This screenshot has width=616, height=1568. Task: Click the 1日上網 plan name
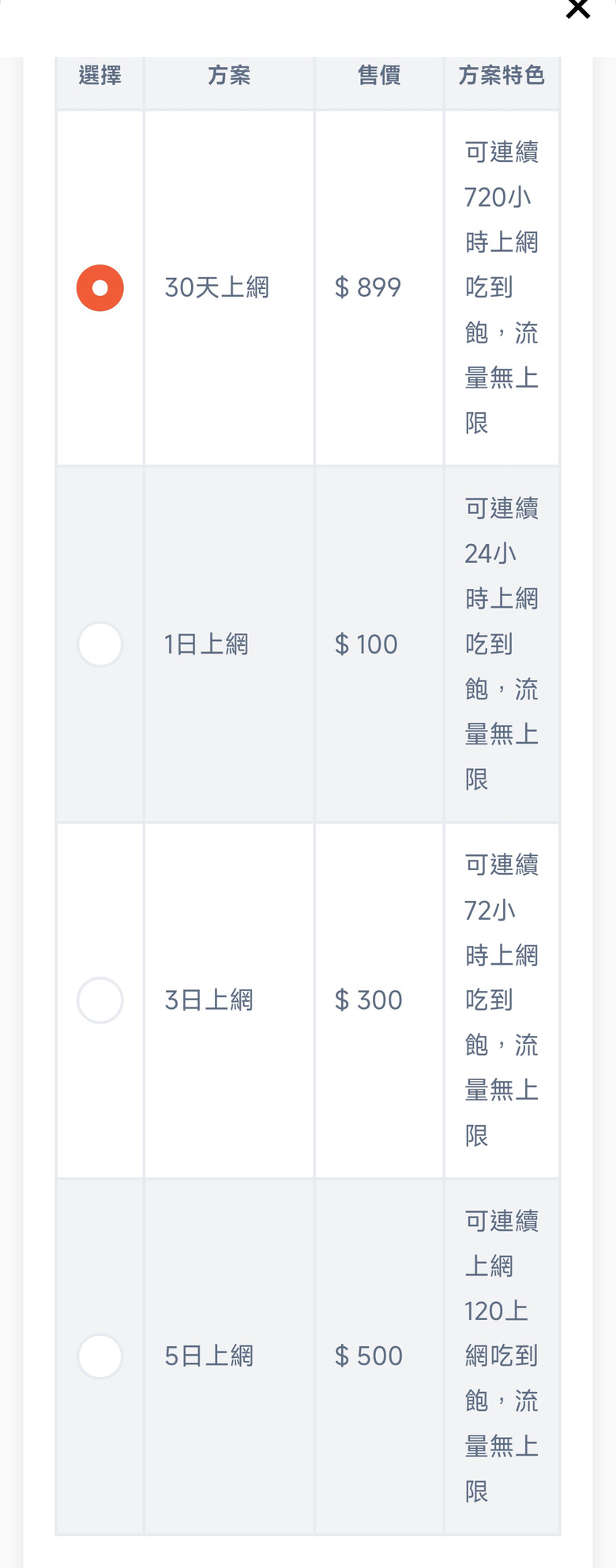click(206, 644)
